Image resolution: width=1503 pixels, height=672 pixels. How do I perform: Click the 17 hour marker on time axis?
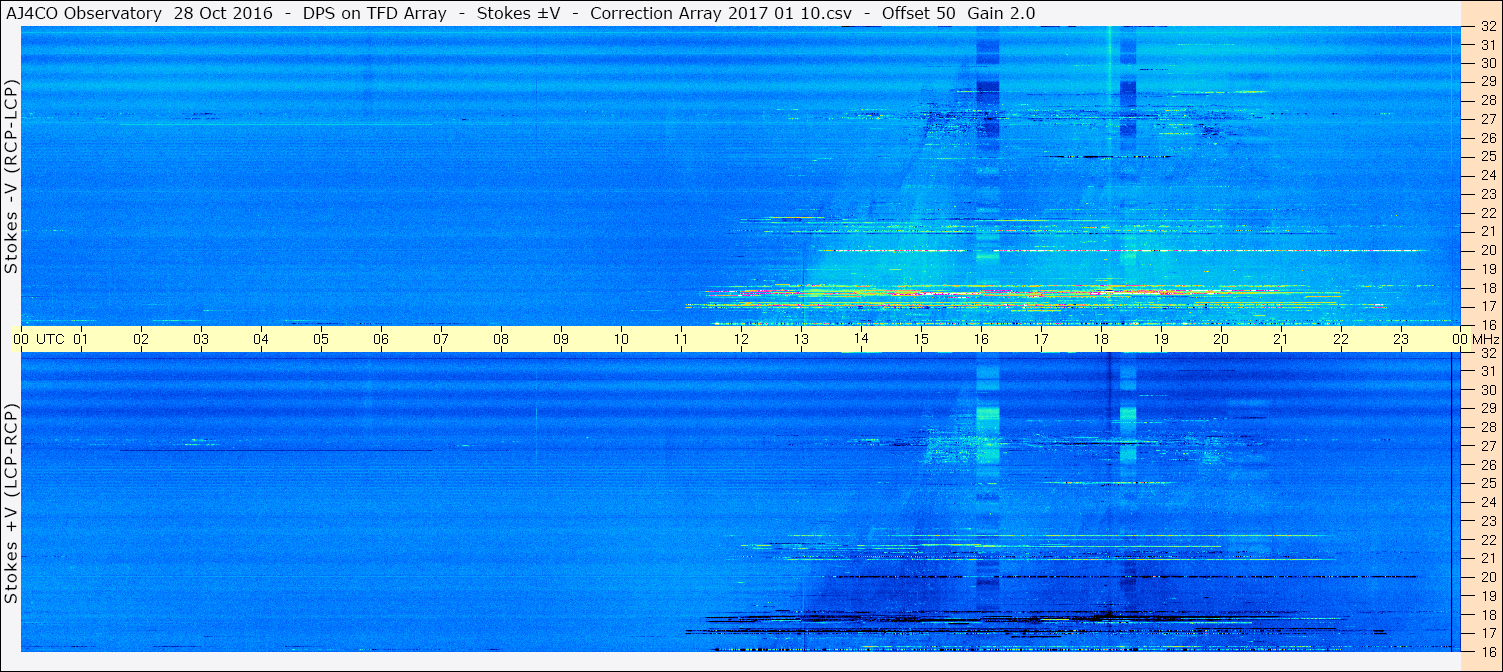pyautogui.click(x=1042, y=340)
